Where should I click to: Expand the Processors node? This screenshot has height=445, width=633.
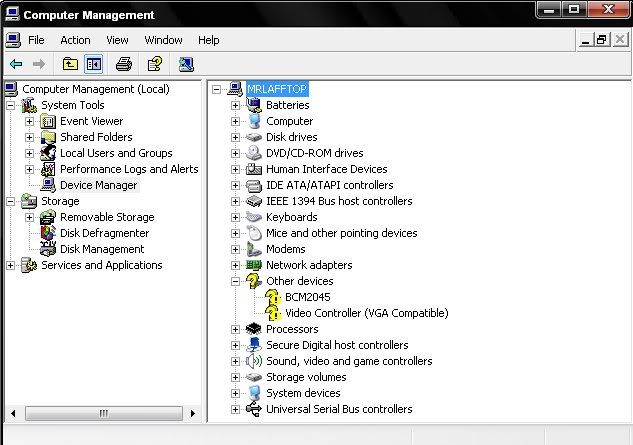(235, 329)
